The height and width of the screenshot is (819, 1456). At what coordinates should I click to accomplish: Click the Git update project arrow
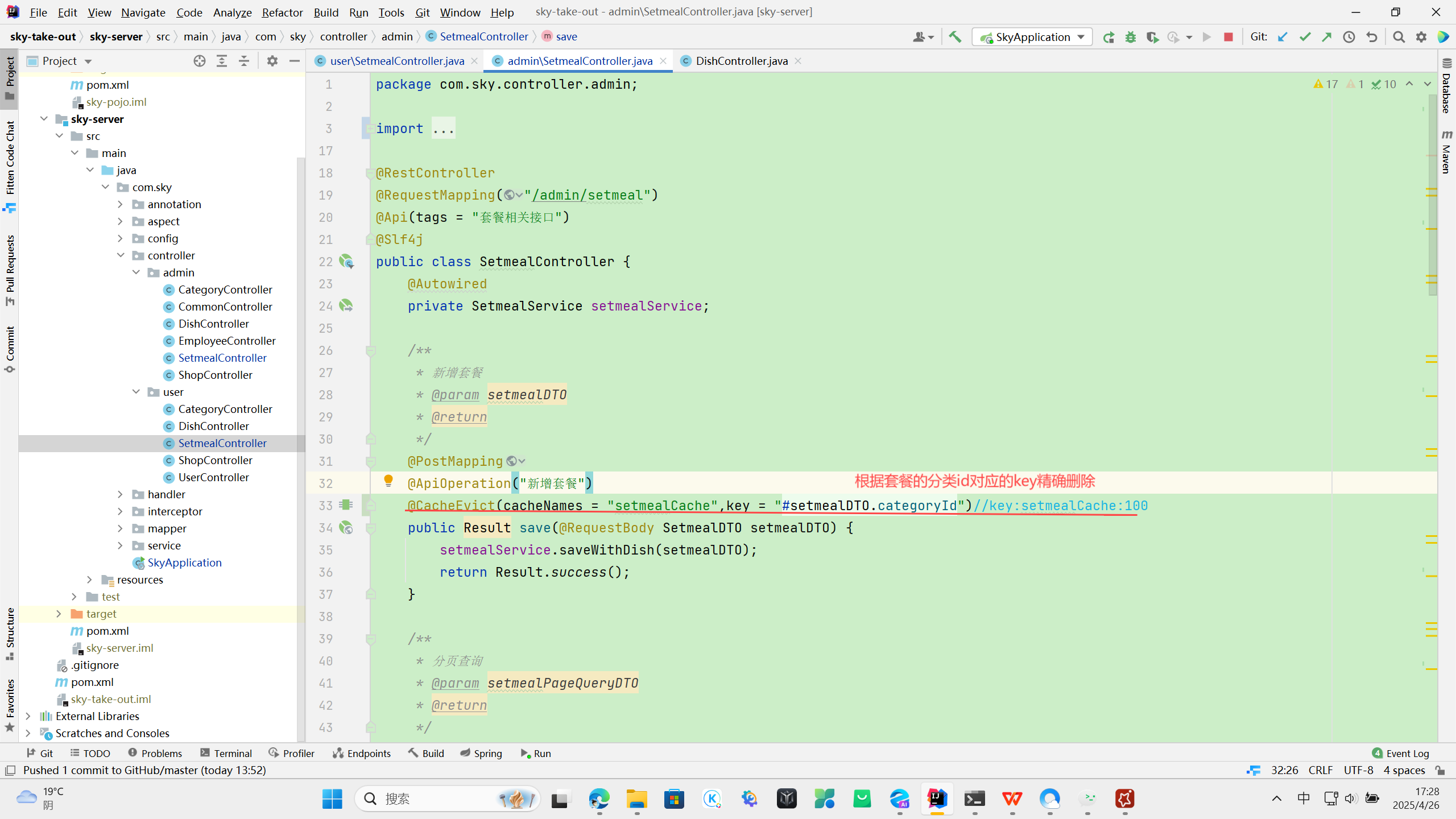pos(1283,37)
